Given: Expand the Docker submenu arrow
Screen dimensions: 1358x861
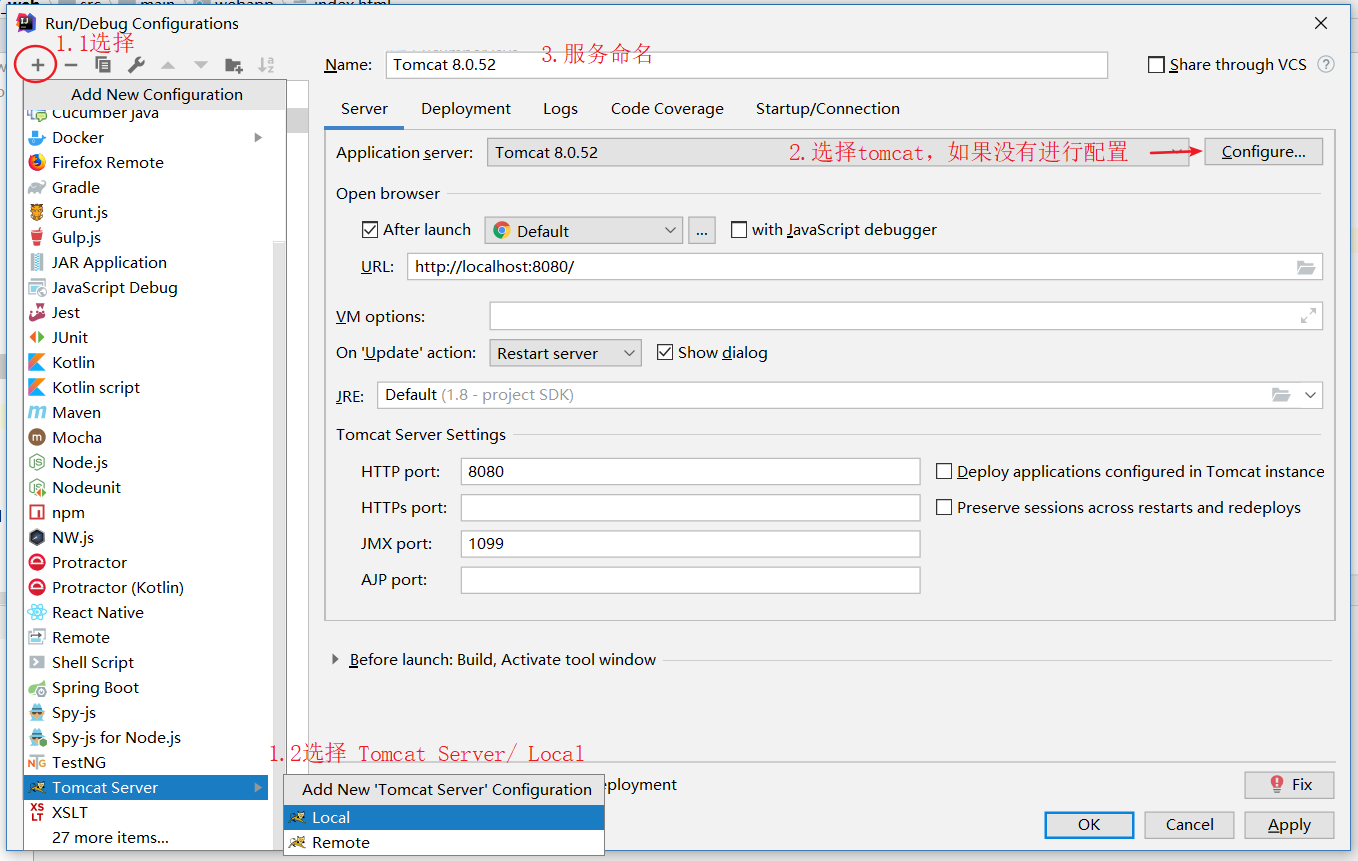Looking at the screenshot, I should tap(258, 138).
